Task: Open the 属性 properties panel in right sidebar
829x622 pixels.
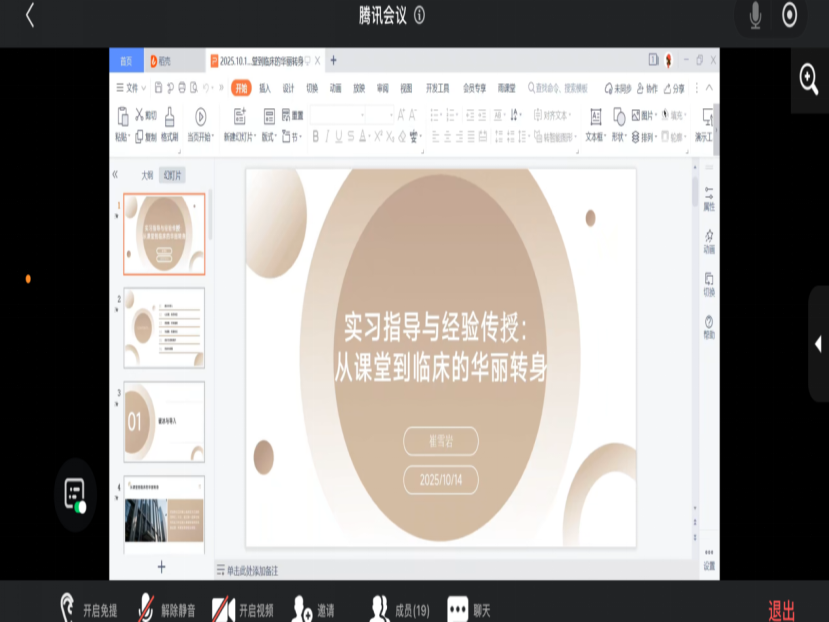Action: click(708, 198)
